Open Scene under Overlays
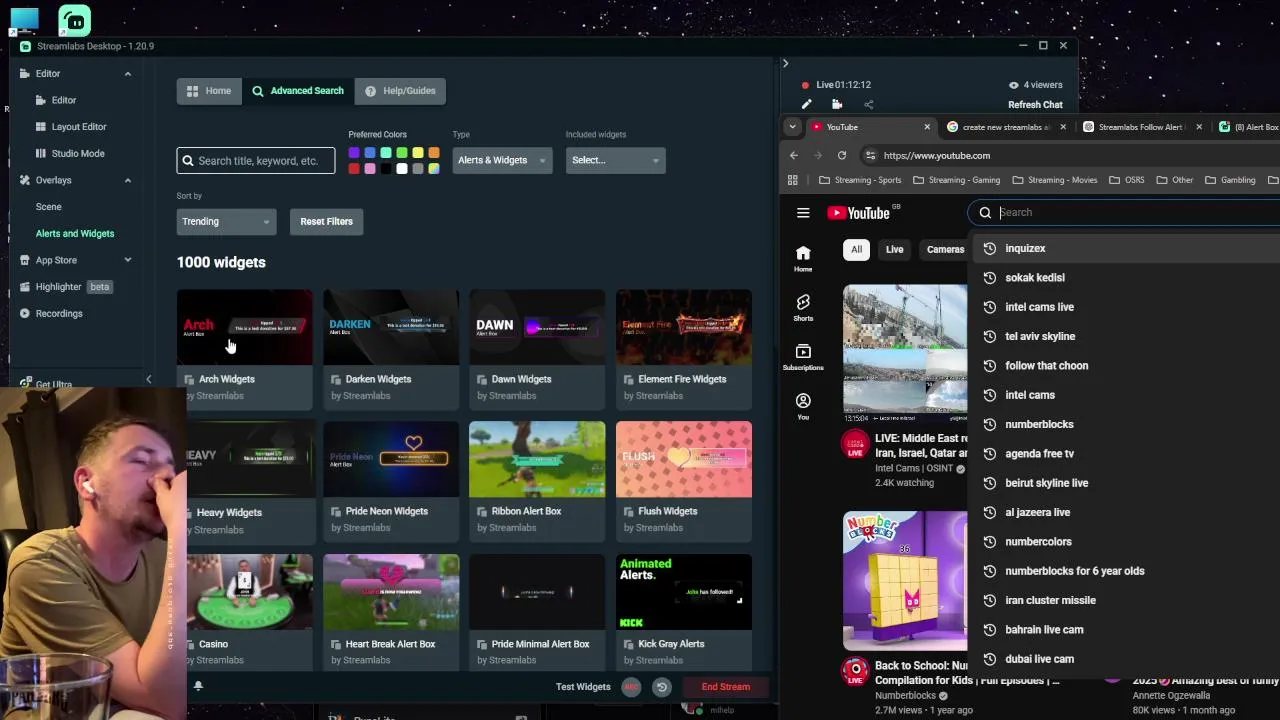The width and height of the screenshot is (1280, 720). pos(48,207)
